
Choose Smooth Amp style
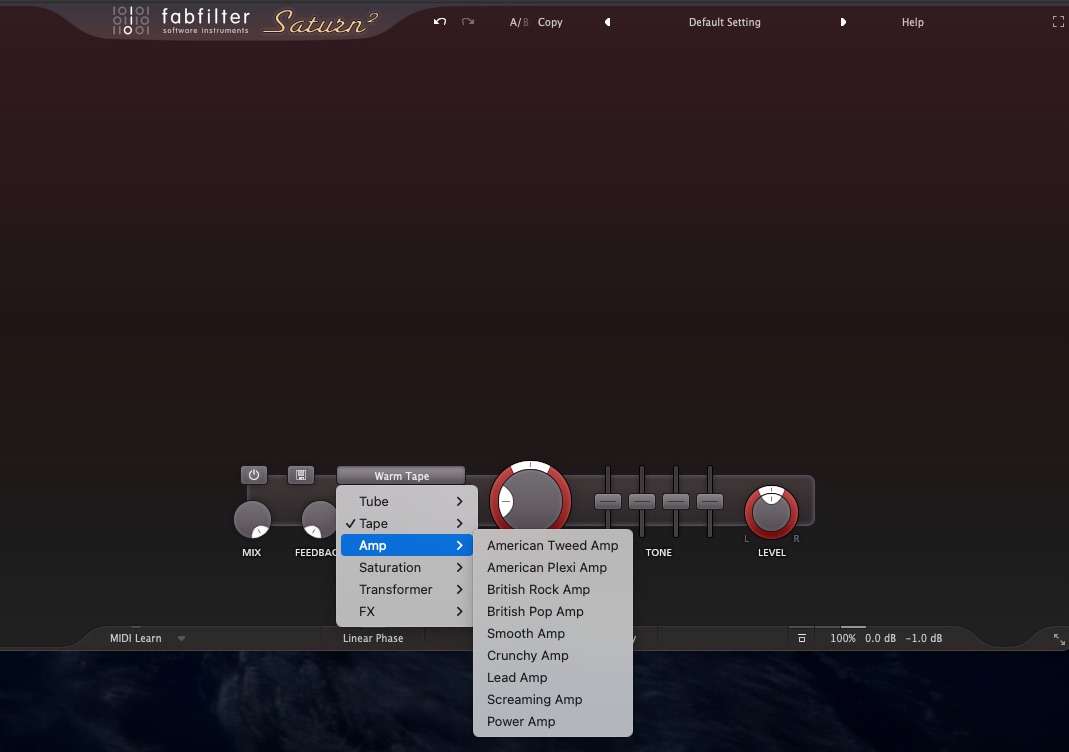pyautogui.click(x=552, y=633)
